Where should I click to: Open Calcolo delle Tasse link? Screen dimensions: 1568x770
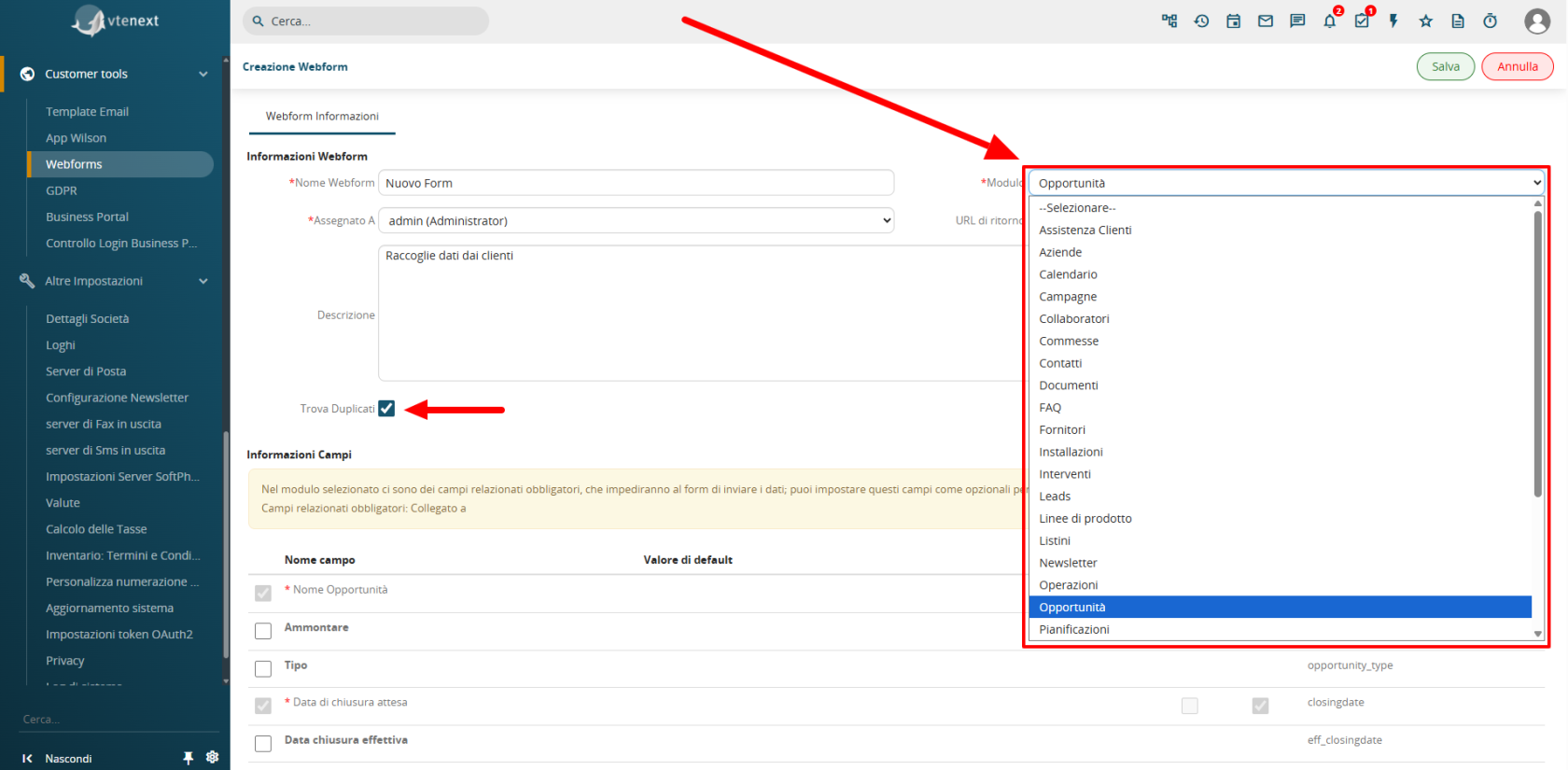(96, 528)
